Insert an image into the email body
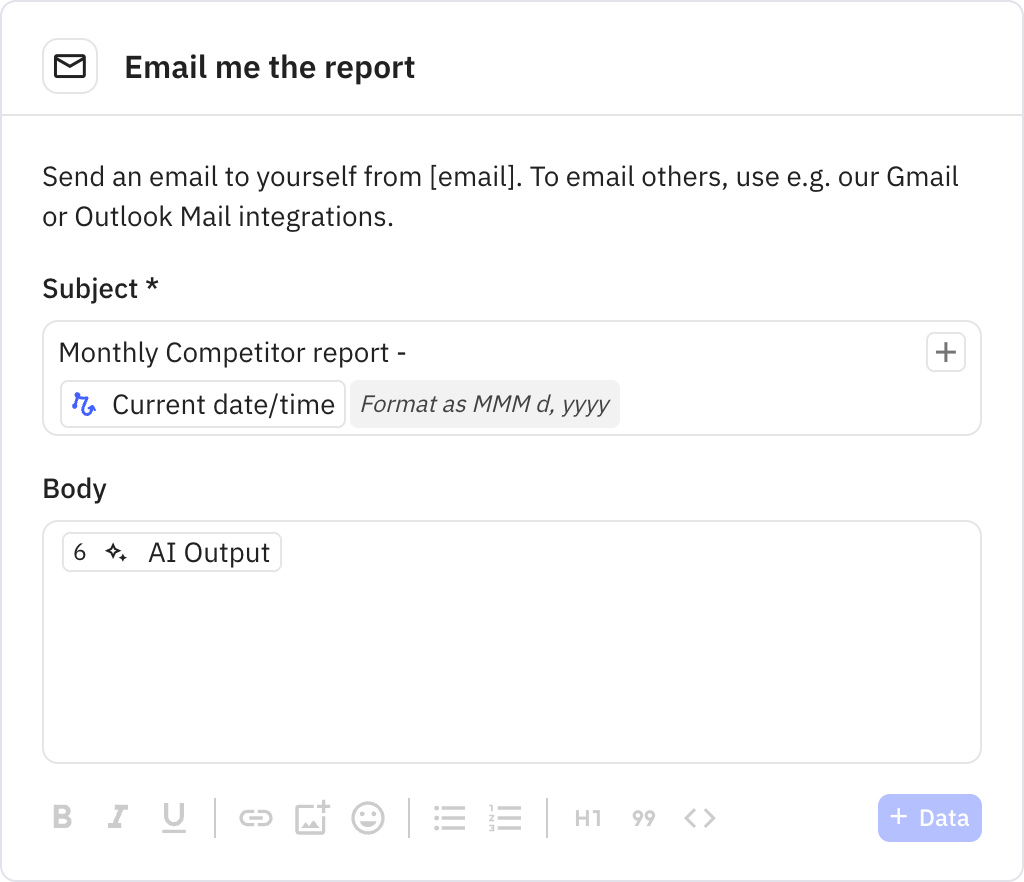The height and width of the screenshot is (882, 1024). [312, 818]
